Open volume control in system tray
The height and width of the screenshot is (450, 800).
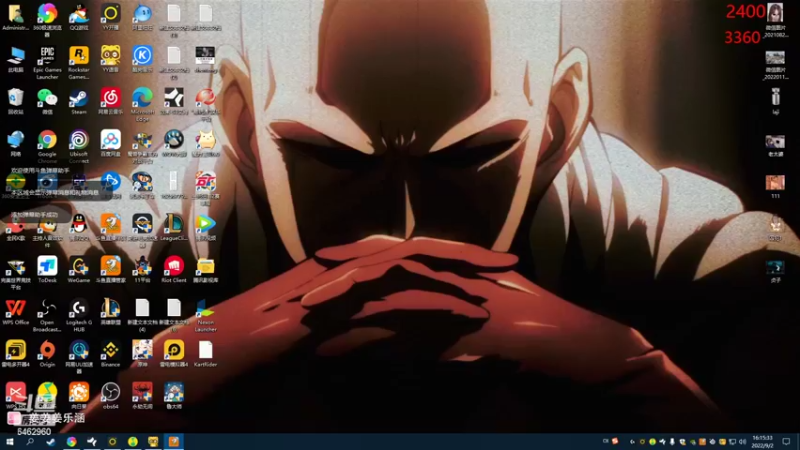click(x=742, y=442)
